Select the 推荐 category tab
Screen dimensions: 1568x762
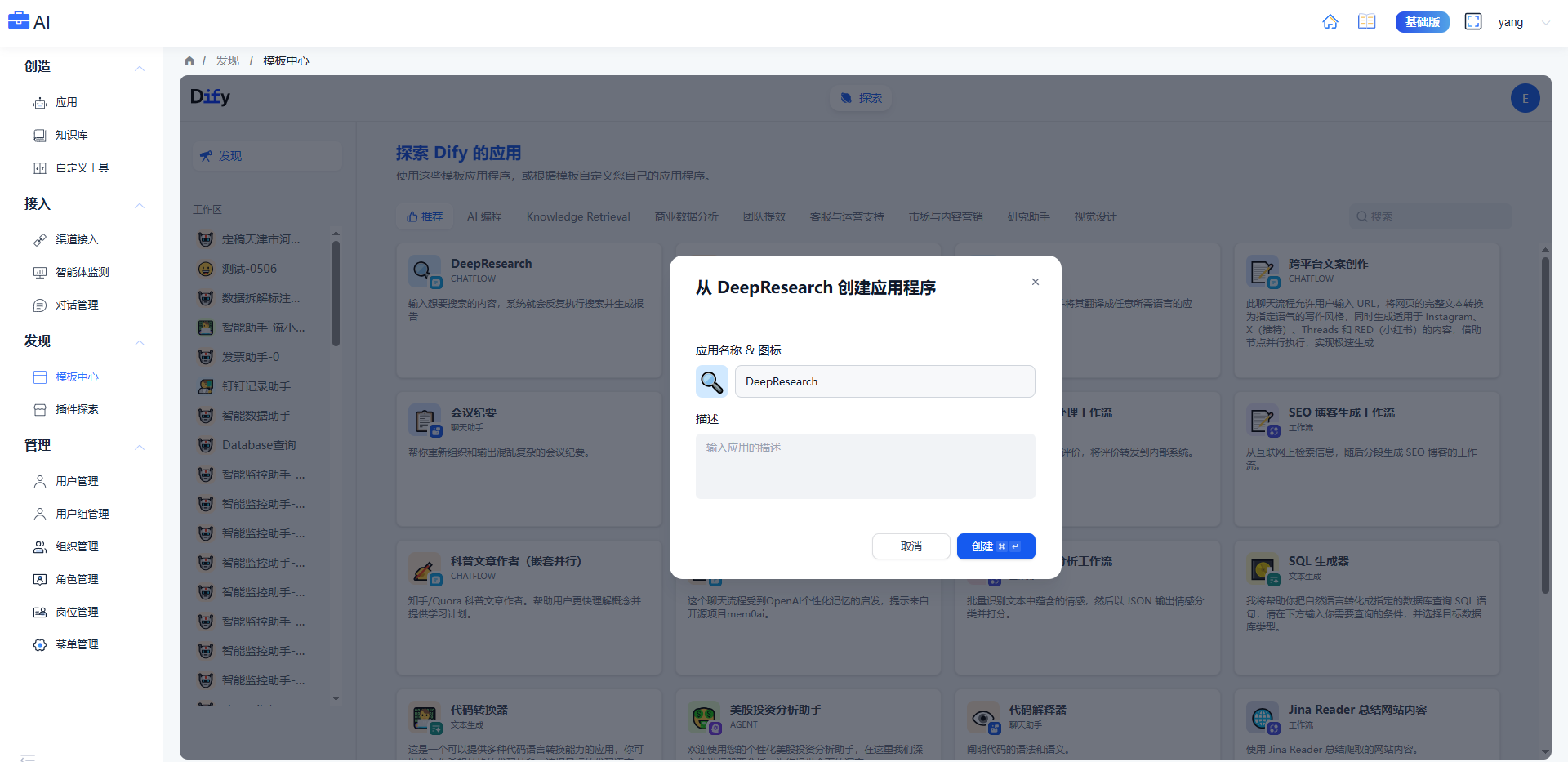[425, 216]
